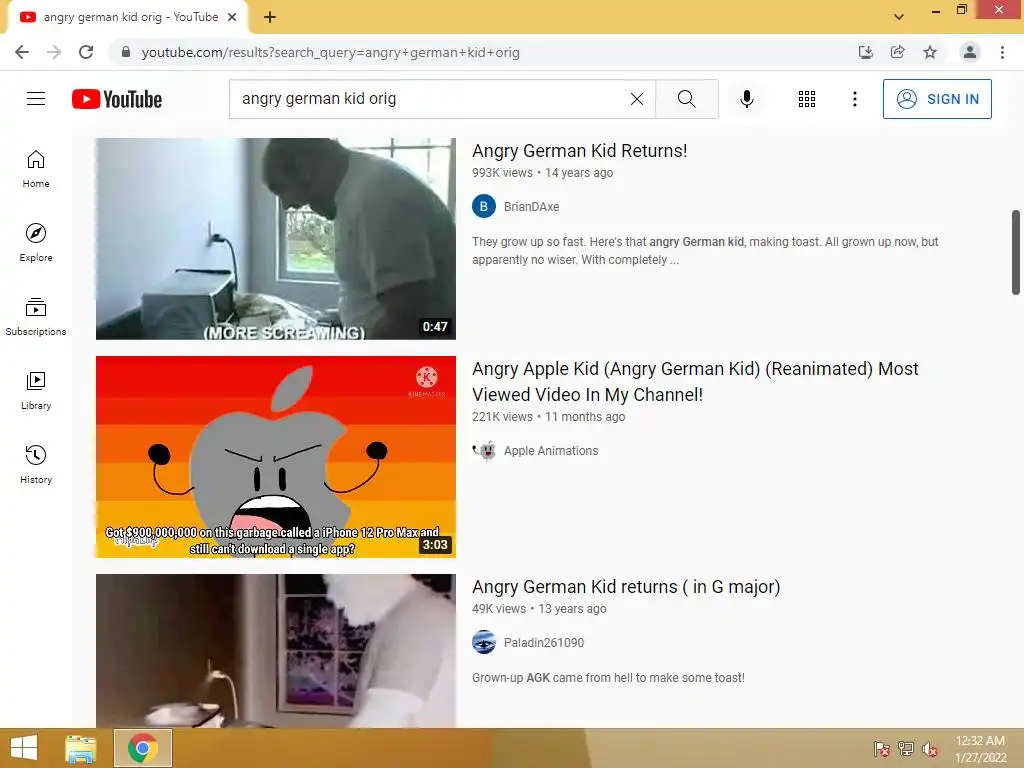Close the angry german kid tab
This screenshot has height=768, width=1024.
pos(232,17)
